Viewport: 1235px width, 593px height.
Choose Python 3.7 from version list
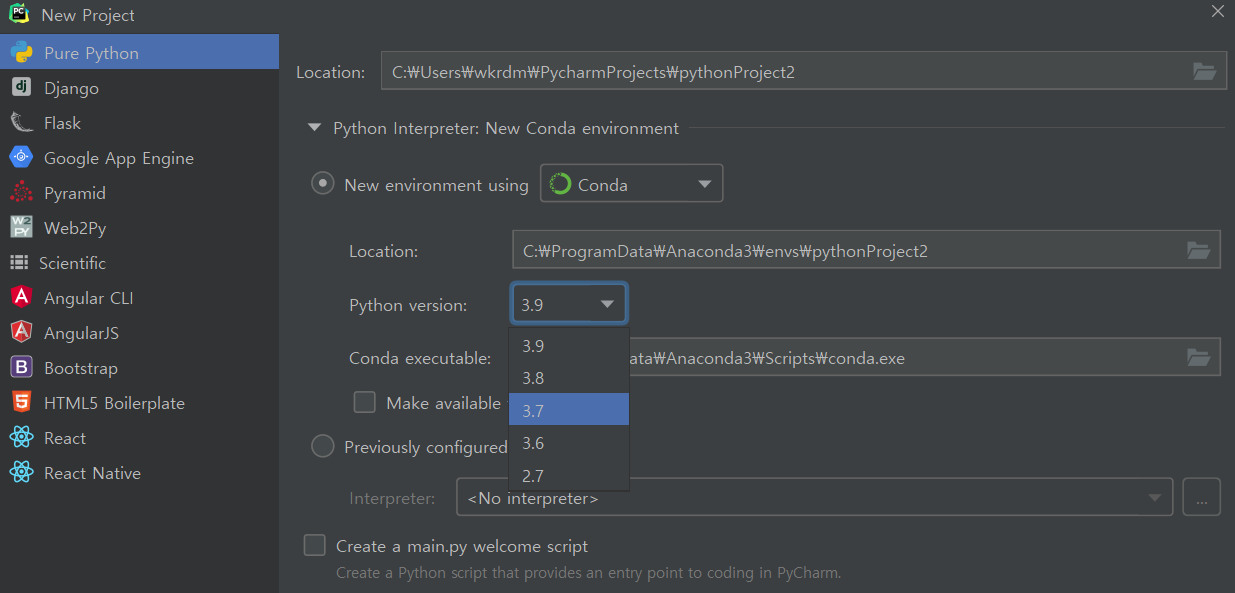[x=569, y=410]
